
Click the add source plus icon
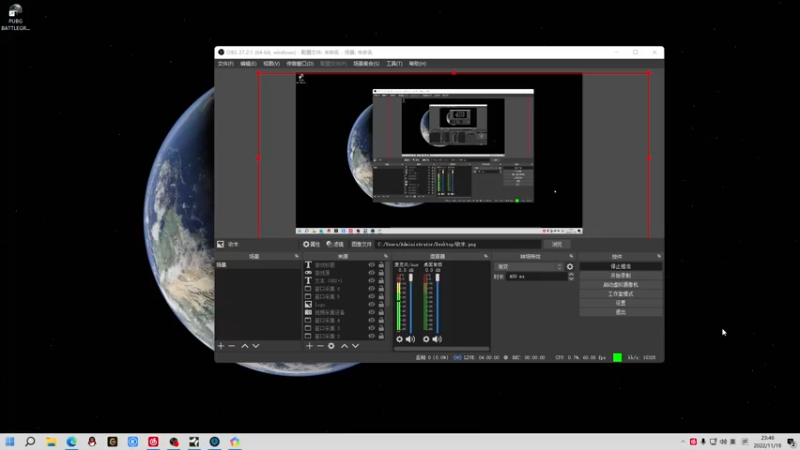[x=309, y=346]
